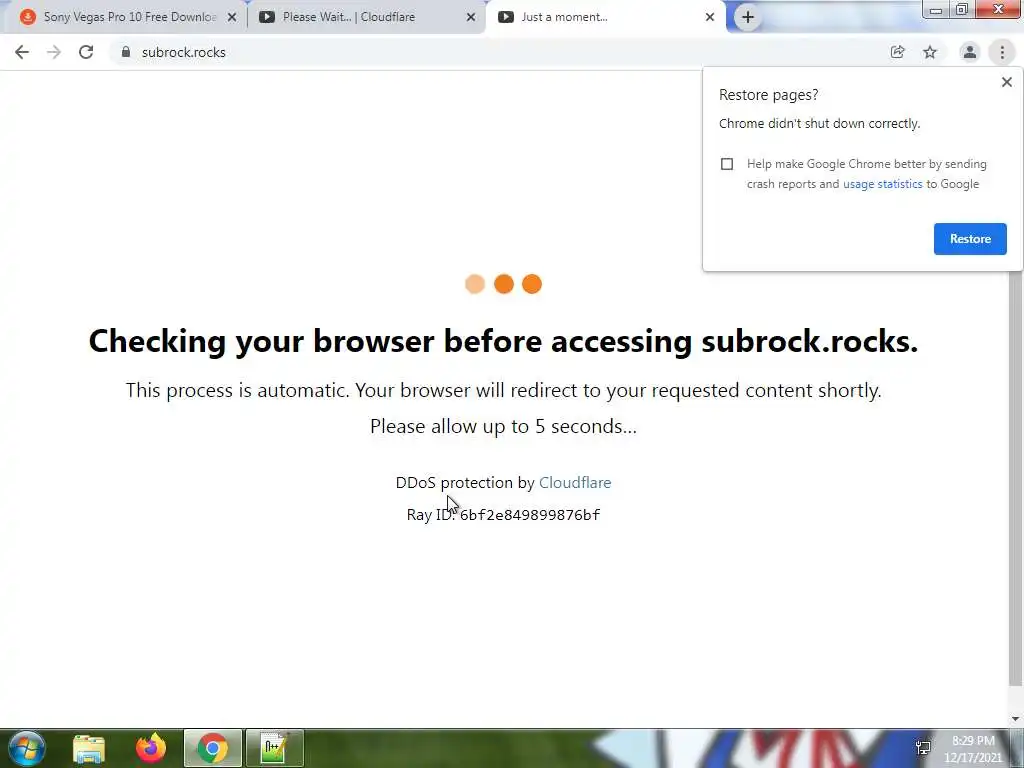1024x768 pixels.
Task: Go back using the browser back arrow
Action: coord(22,52)
